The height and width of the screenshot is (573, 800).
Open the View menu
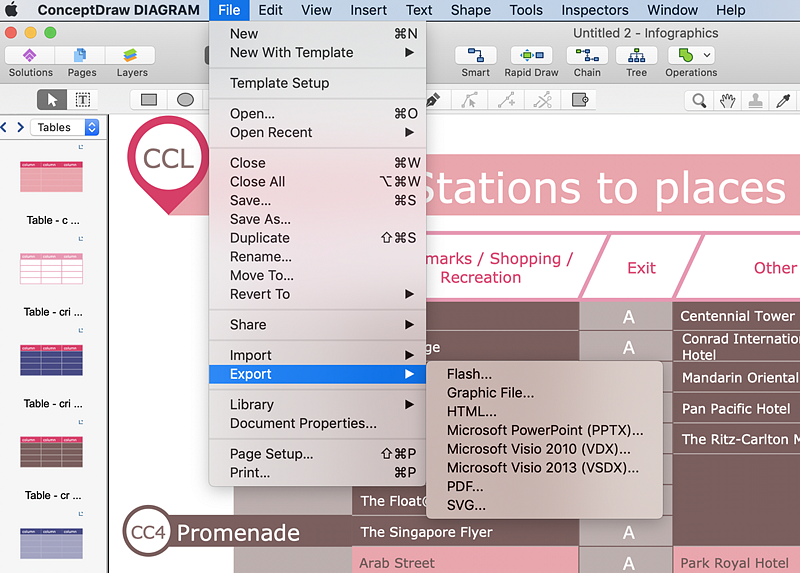click(316, 10)
